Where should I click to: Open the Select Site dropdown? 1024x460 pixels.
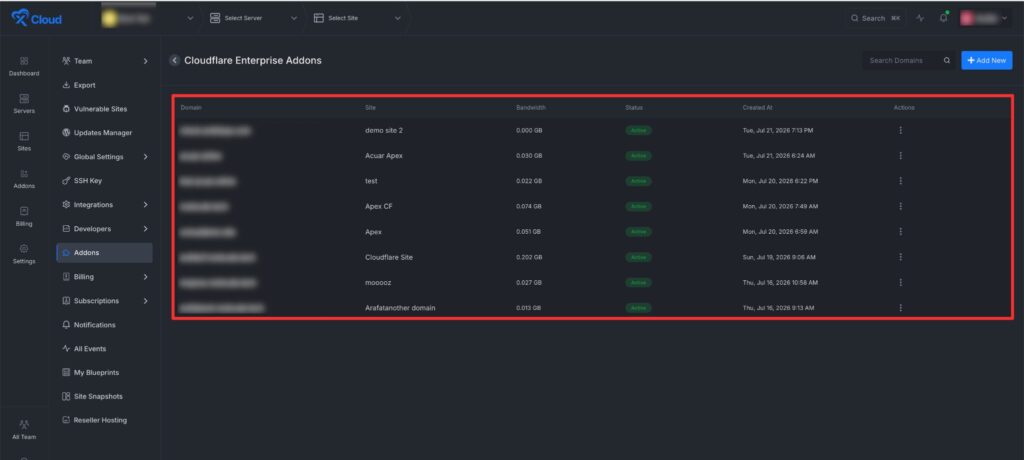(x=357, y=18)
